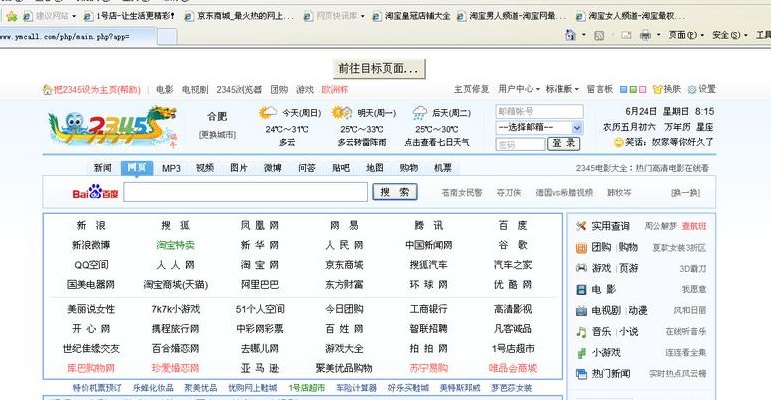Select the 机票 search tab
The height and width of the screenshot is (400, 771).
pos(443,168)
